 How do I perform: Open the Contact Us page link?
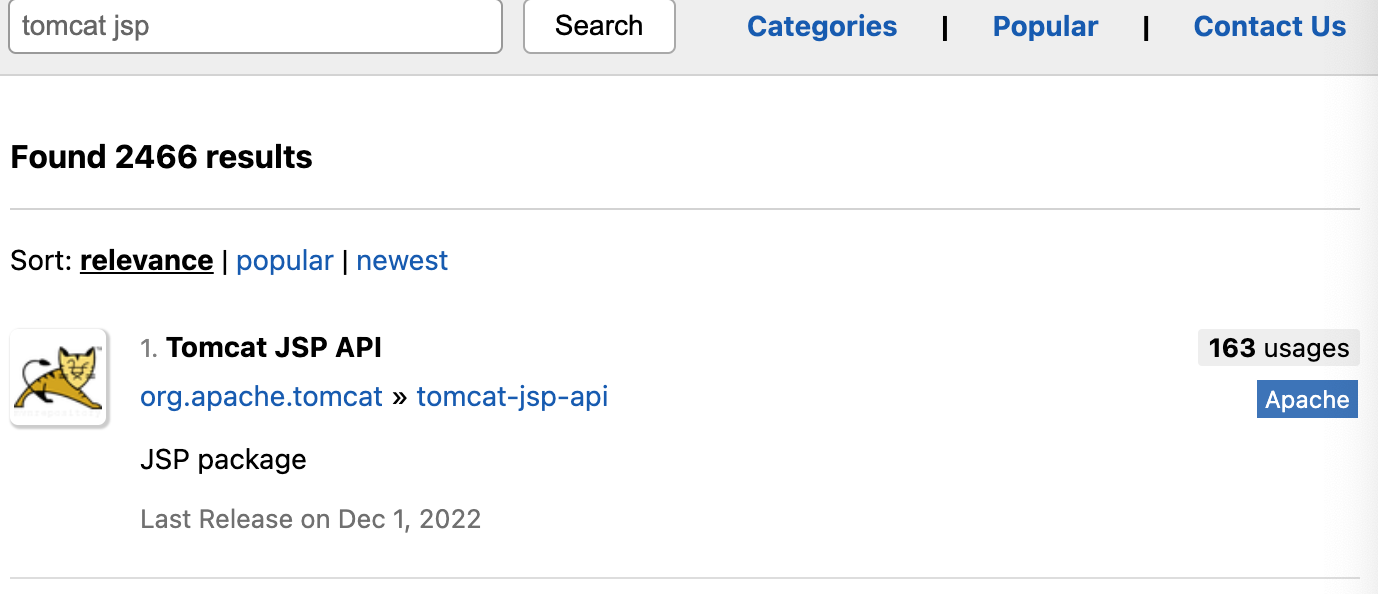[x=1270, y=26]
